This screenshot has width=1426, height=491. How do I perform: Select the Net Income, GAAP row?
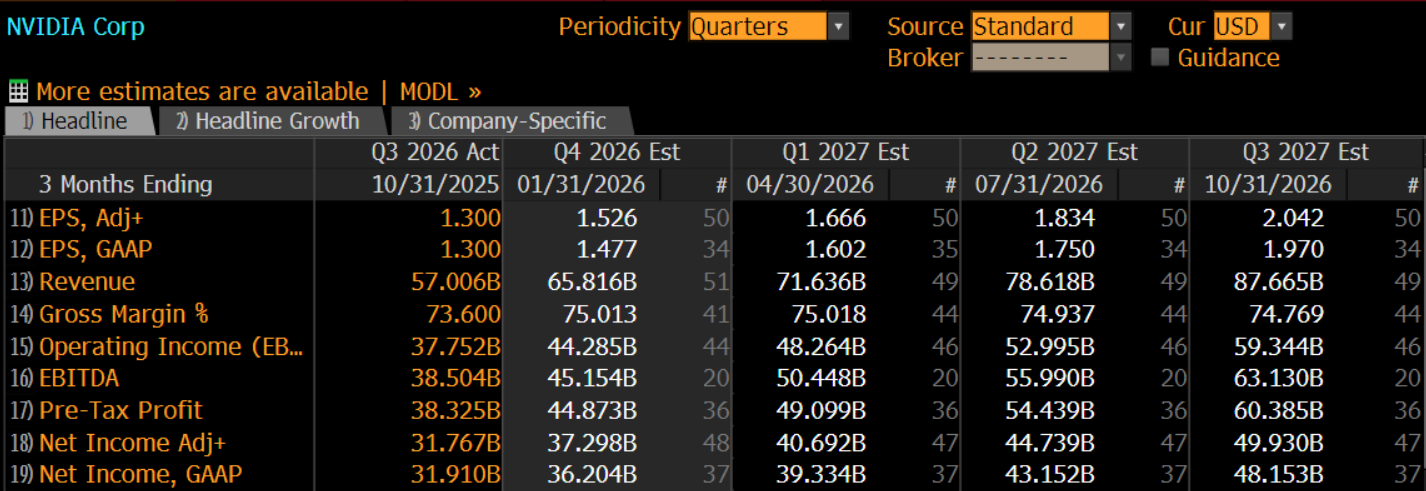tap(140, 474)
